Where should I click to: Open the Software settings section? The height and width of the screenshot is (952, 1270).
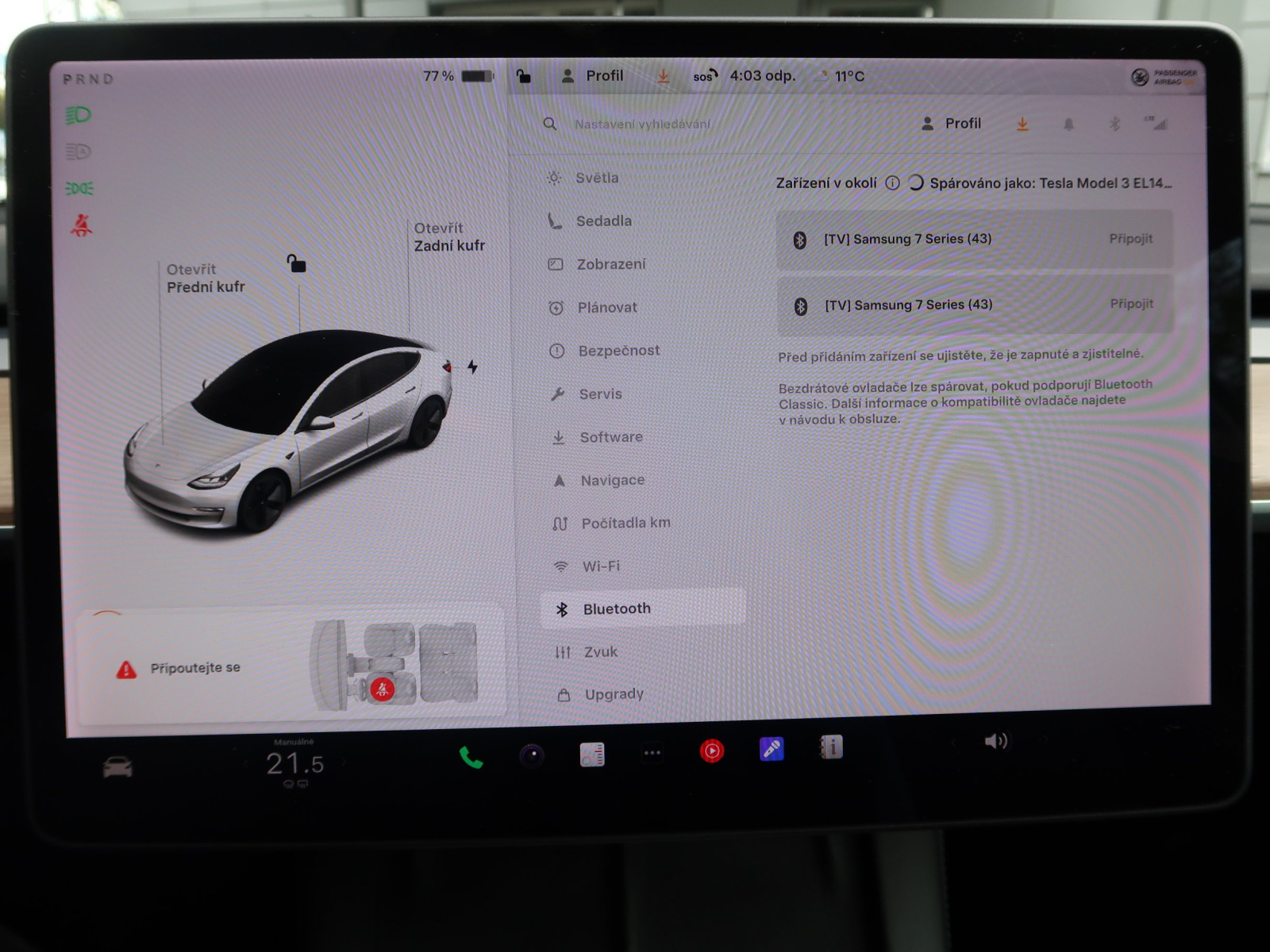tap(610, 437)
